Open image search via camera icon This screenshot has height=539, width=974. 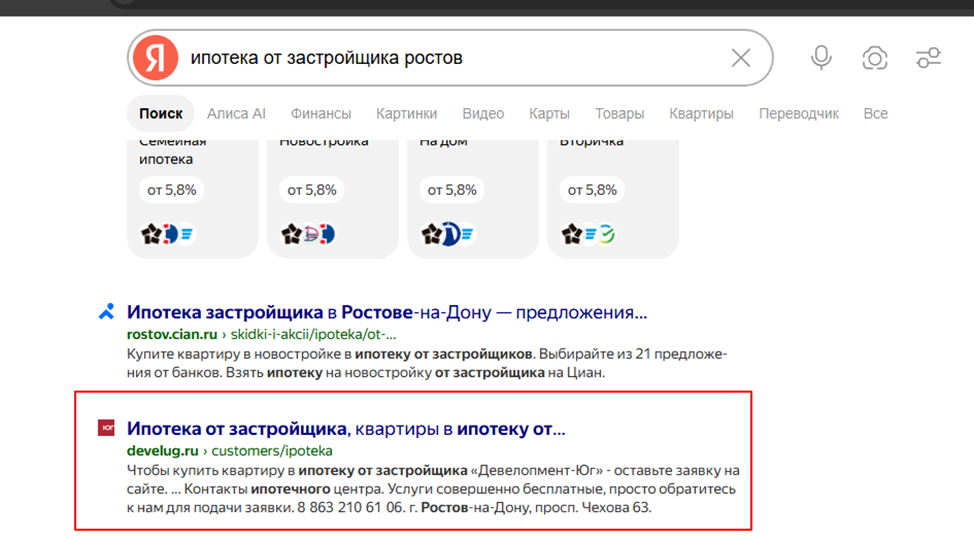pyautogui.click(x=875, y=58)
